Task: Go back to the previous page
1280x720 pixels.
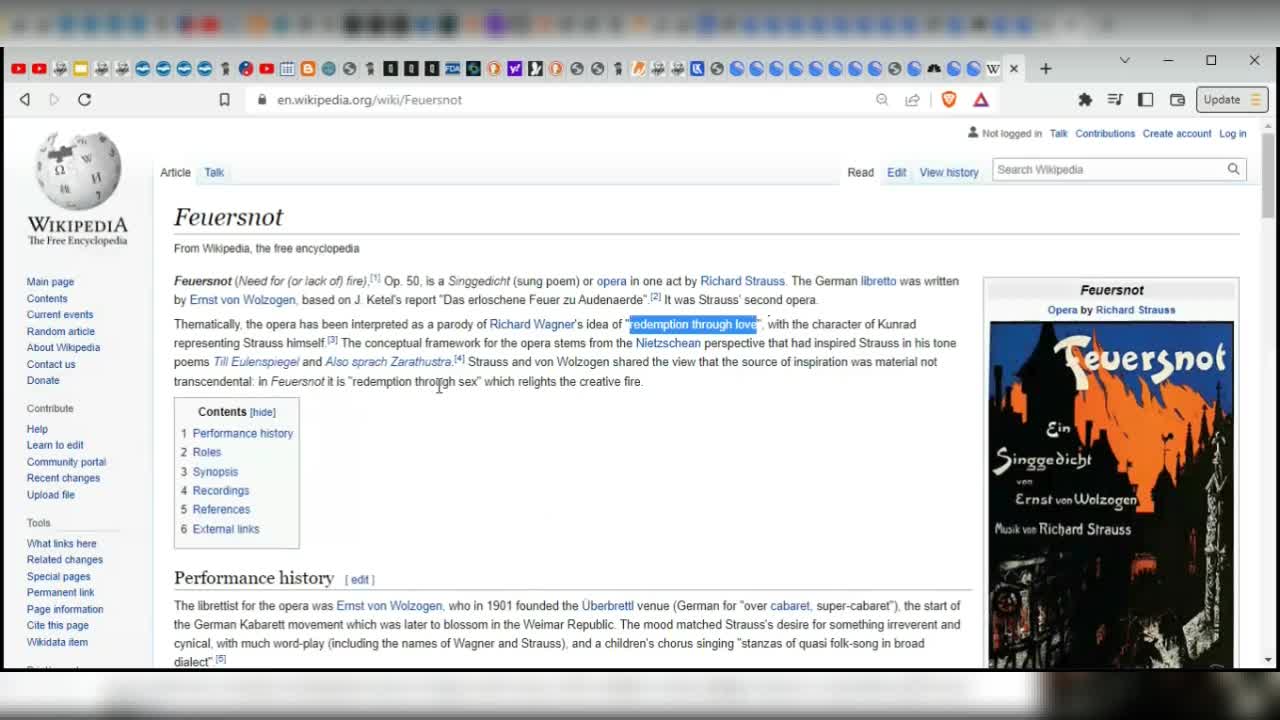Action: tap(25, 100)
